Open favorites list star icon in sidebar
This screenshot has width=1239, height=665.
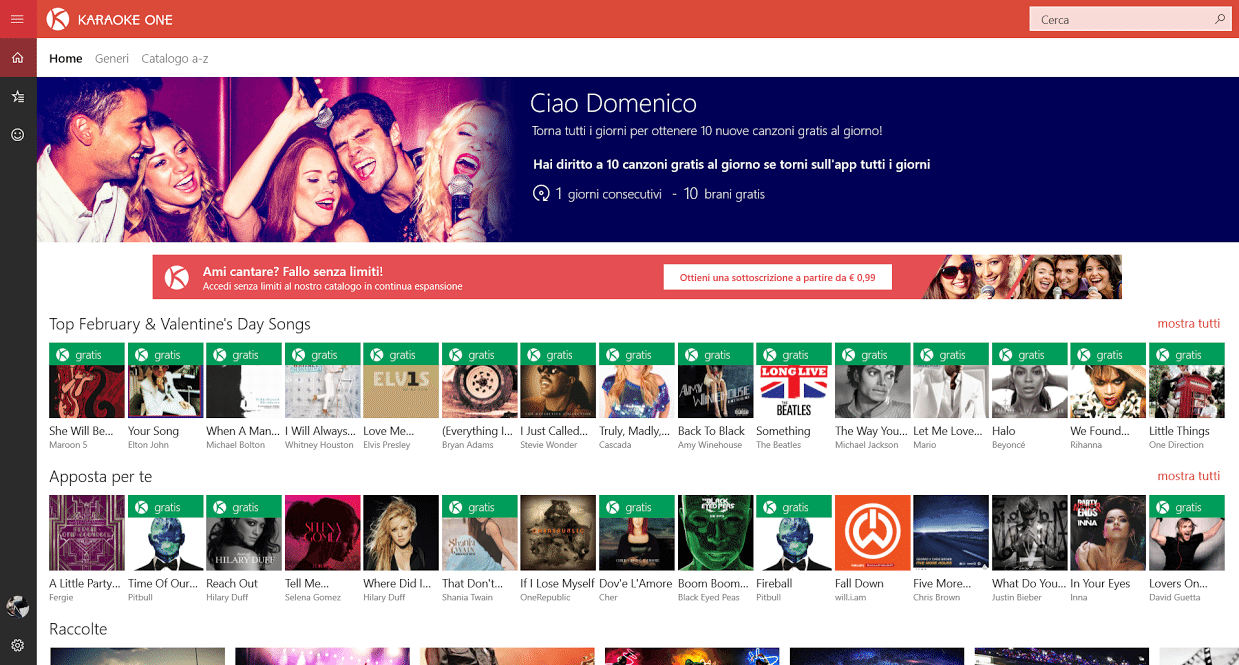click(17, 96)
